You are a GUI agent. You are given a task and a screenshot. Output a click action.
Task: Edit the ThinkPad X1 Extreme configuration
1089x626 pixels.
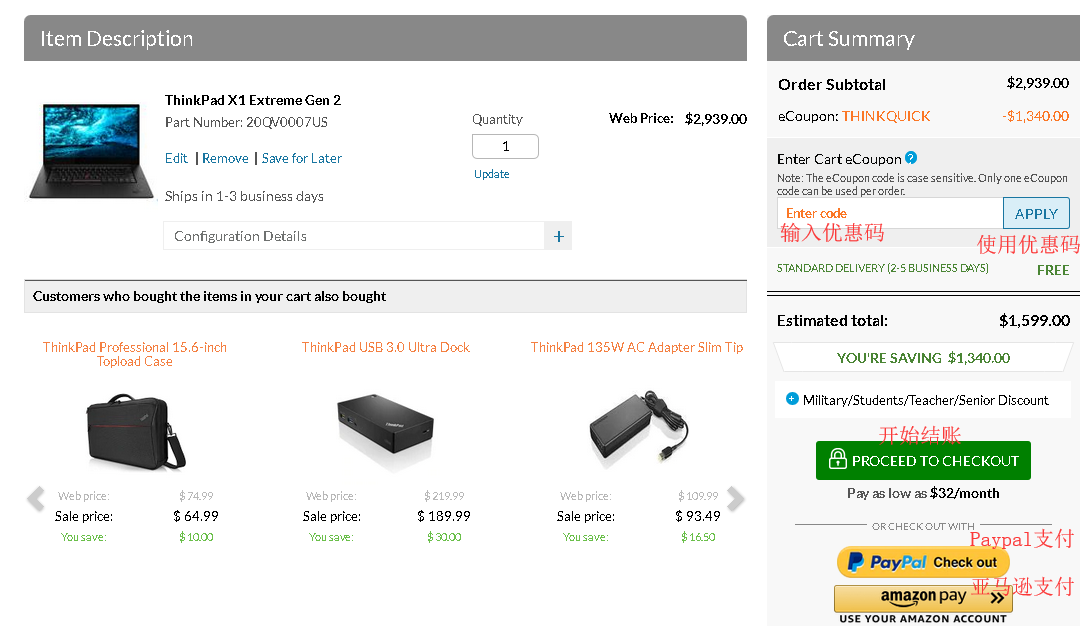[176, 158]
